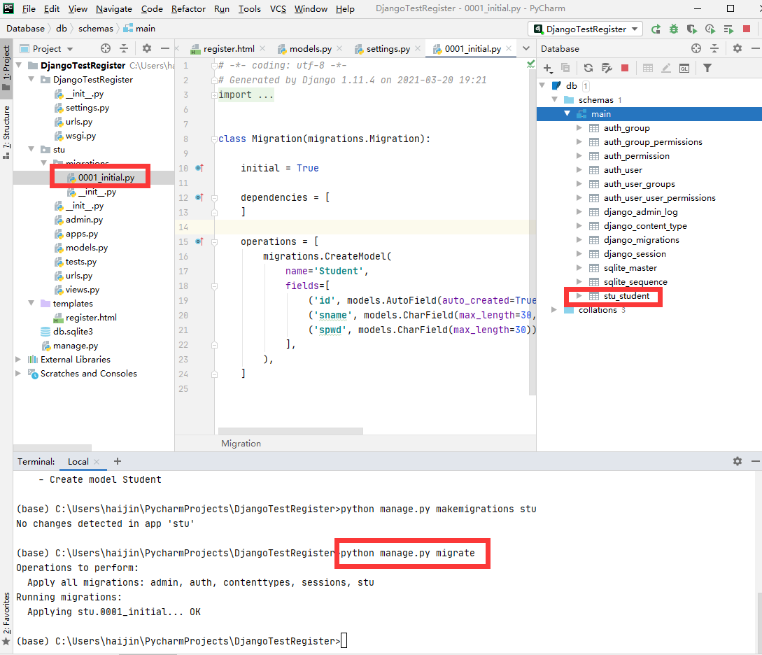Image resolution: width=762 pixels, height=655 pixels.
Task: Click the filter funnel icon in Database panel
Action: [x=707, y=68]
